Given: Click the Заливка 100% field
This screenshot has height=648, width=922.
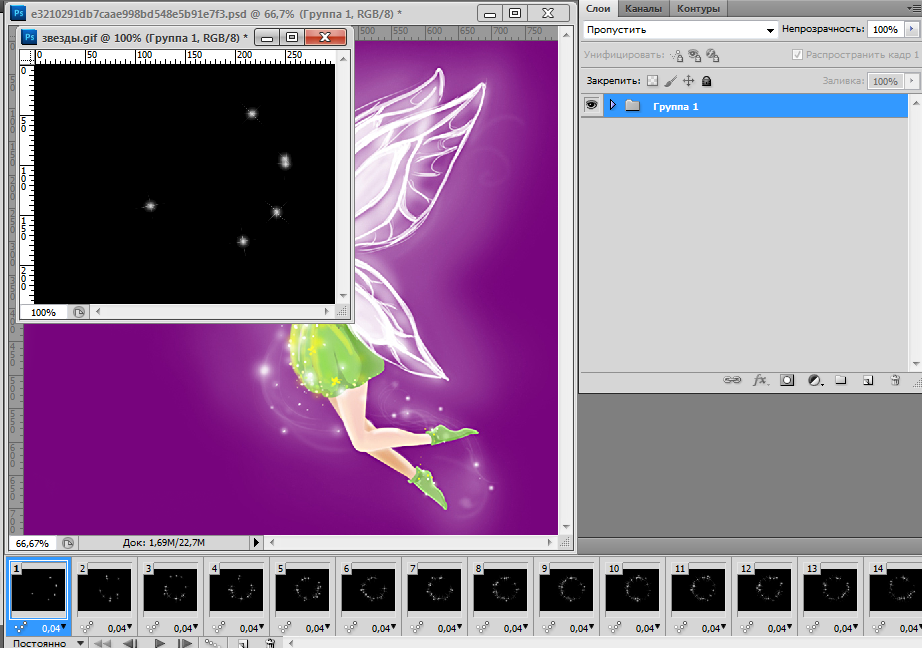Looking at the screenshot, I should tap(885, 81).
